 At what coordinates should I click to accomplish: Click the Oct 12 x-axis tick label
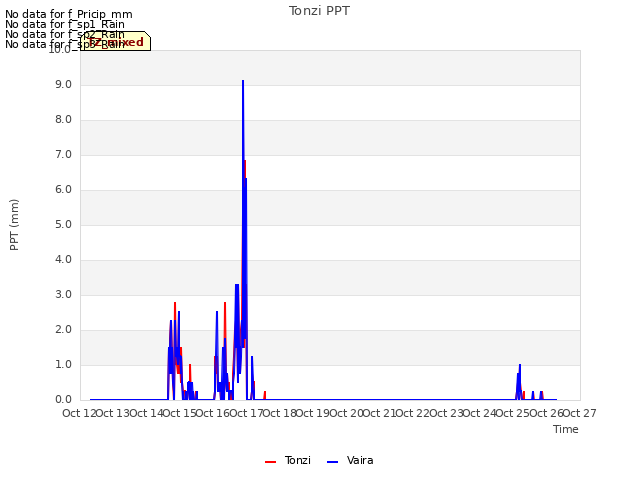[x=79, y=413]
